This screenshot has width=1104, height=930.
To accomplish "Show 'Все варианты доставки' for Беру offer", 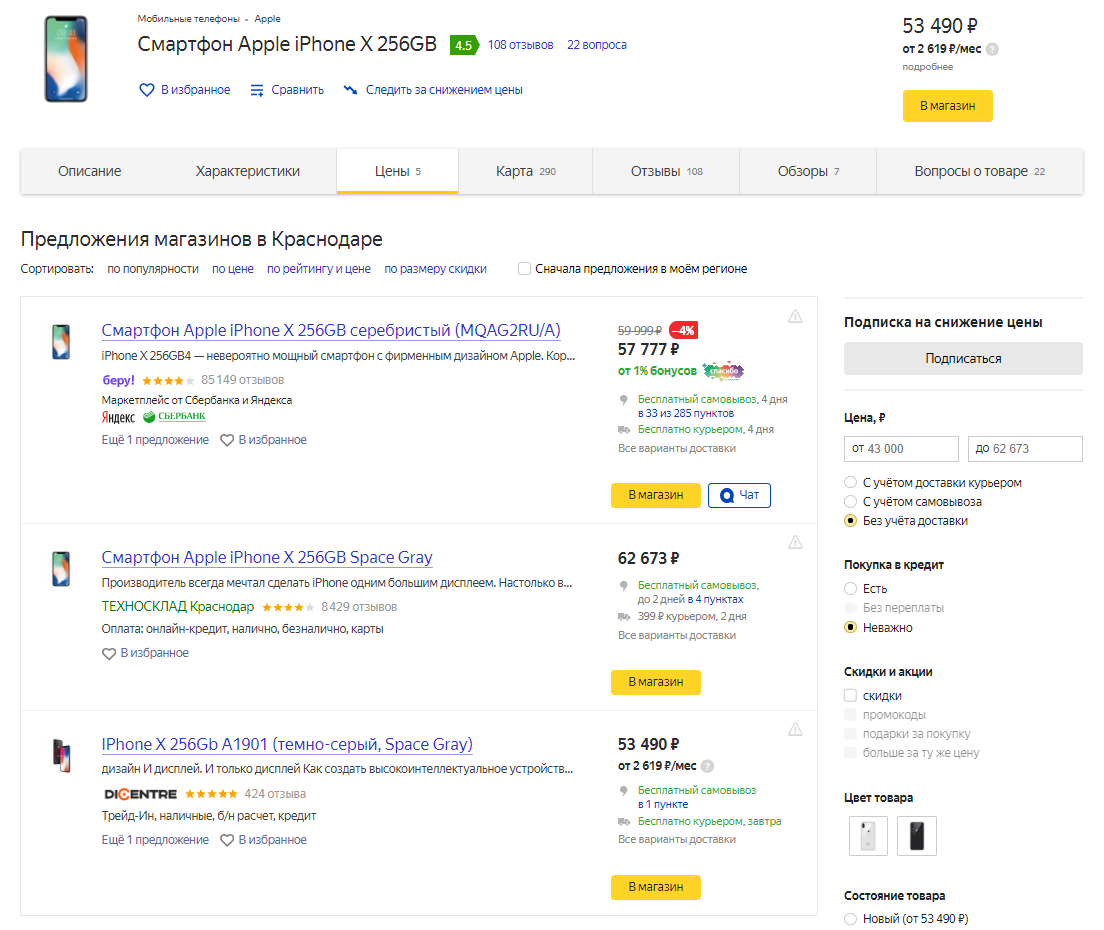I will click(x=677, y=448).
